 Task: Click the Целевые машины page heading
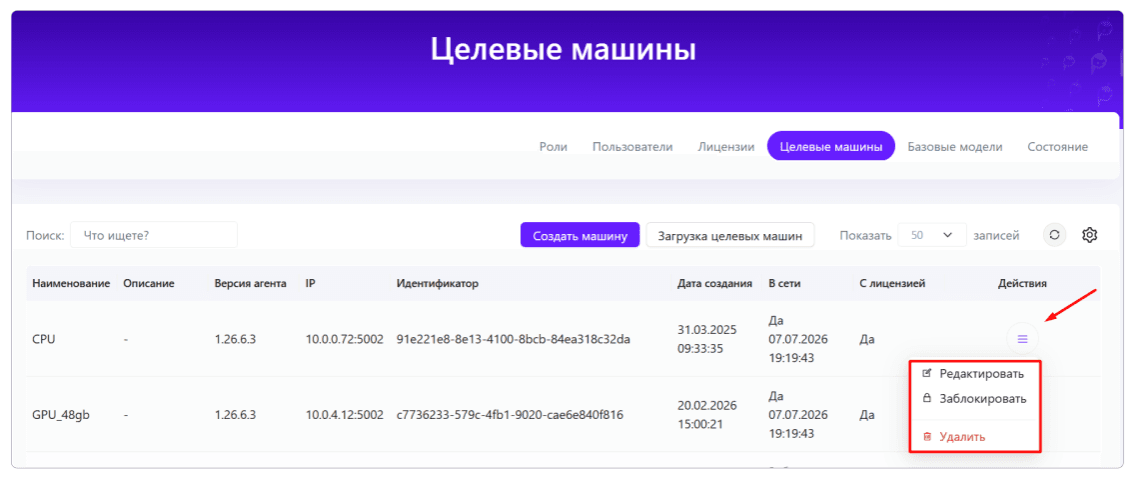tap(563, 51)
